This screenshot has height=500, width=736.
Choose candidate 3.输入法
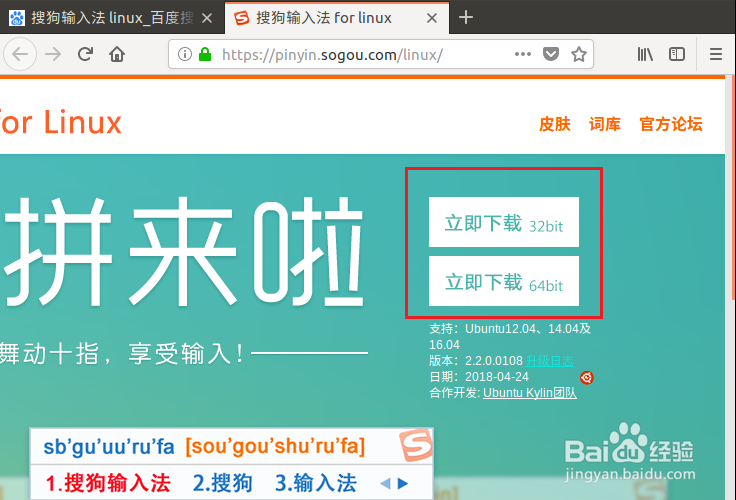point(315,483)
